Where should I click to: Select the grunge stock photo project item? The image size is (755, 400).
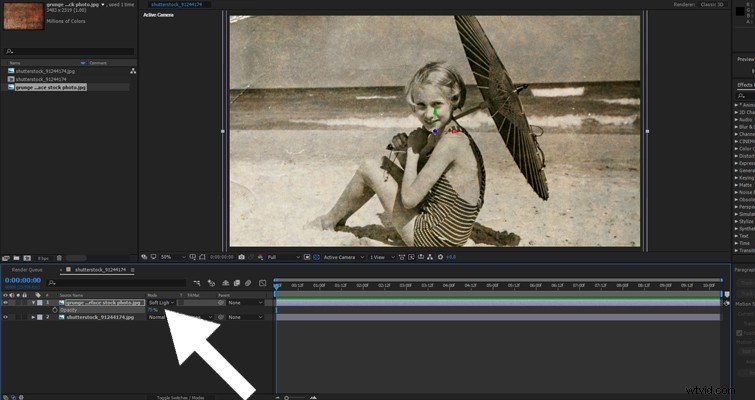51,87
